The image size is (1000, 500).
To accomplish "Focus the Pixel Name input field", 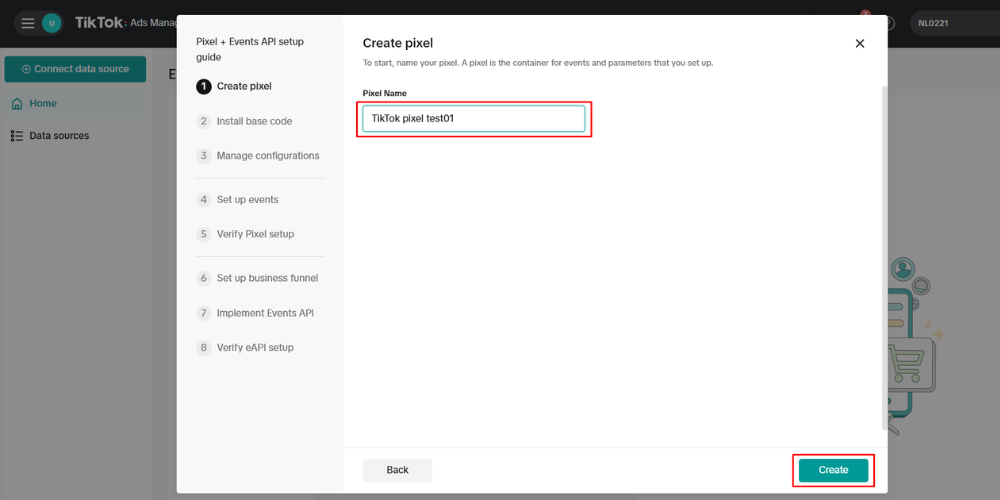I will 473,119.
